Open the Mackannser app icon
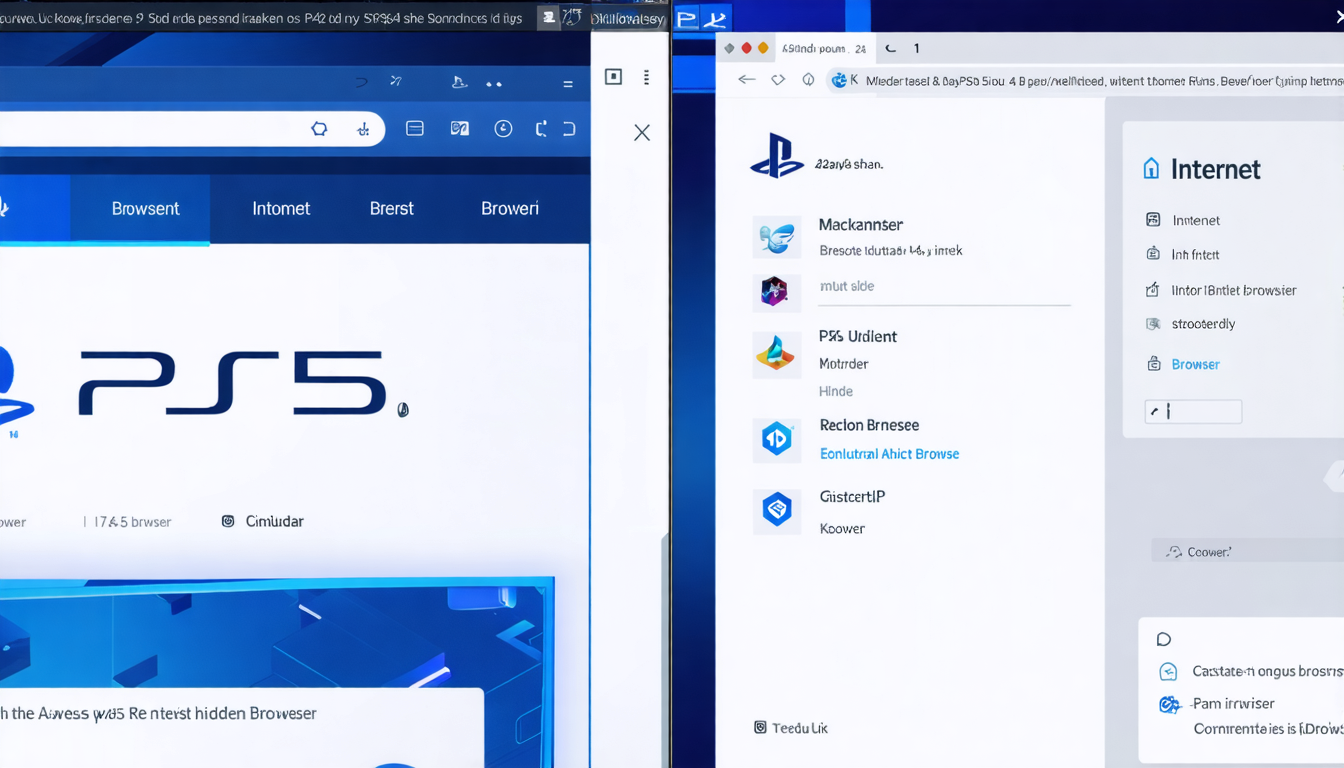The width and height of the screenshot is (1344, 768). [x=777, y=237]
